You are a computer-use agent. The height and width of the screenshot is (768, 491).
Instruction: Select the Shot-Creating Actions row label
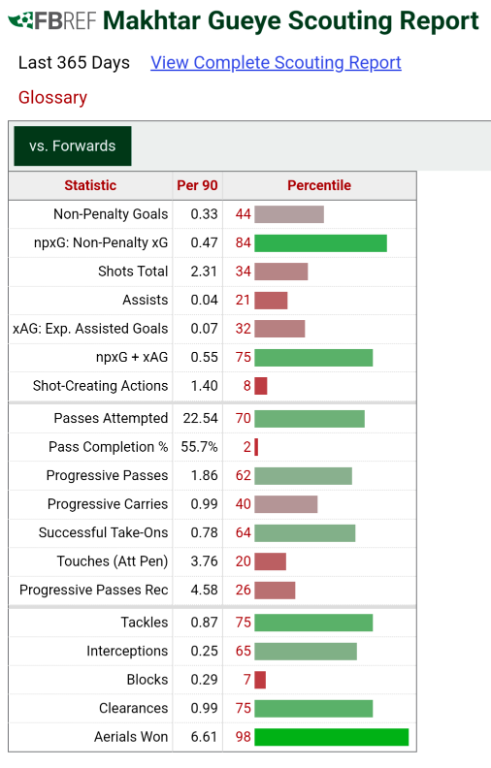point(100,386)
